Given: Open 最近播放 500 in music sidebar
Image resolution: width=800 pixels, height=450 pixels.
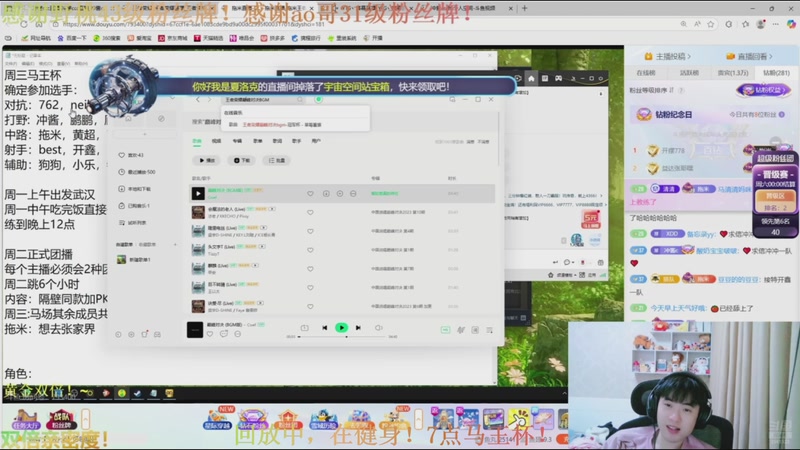Looking at the screenshot, I should [x=137, y=172].
